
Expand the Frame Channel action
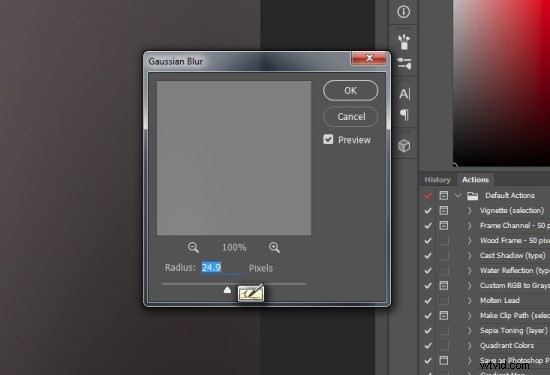(470, 225)
